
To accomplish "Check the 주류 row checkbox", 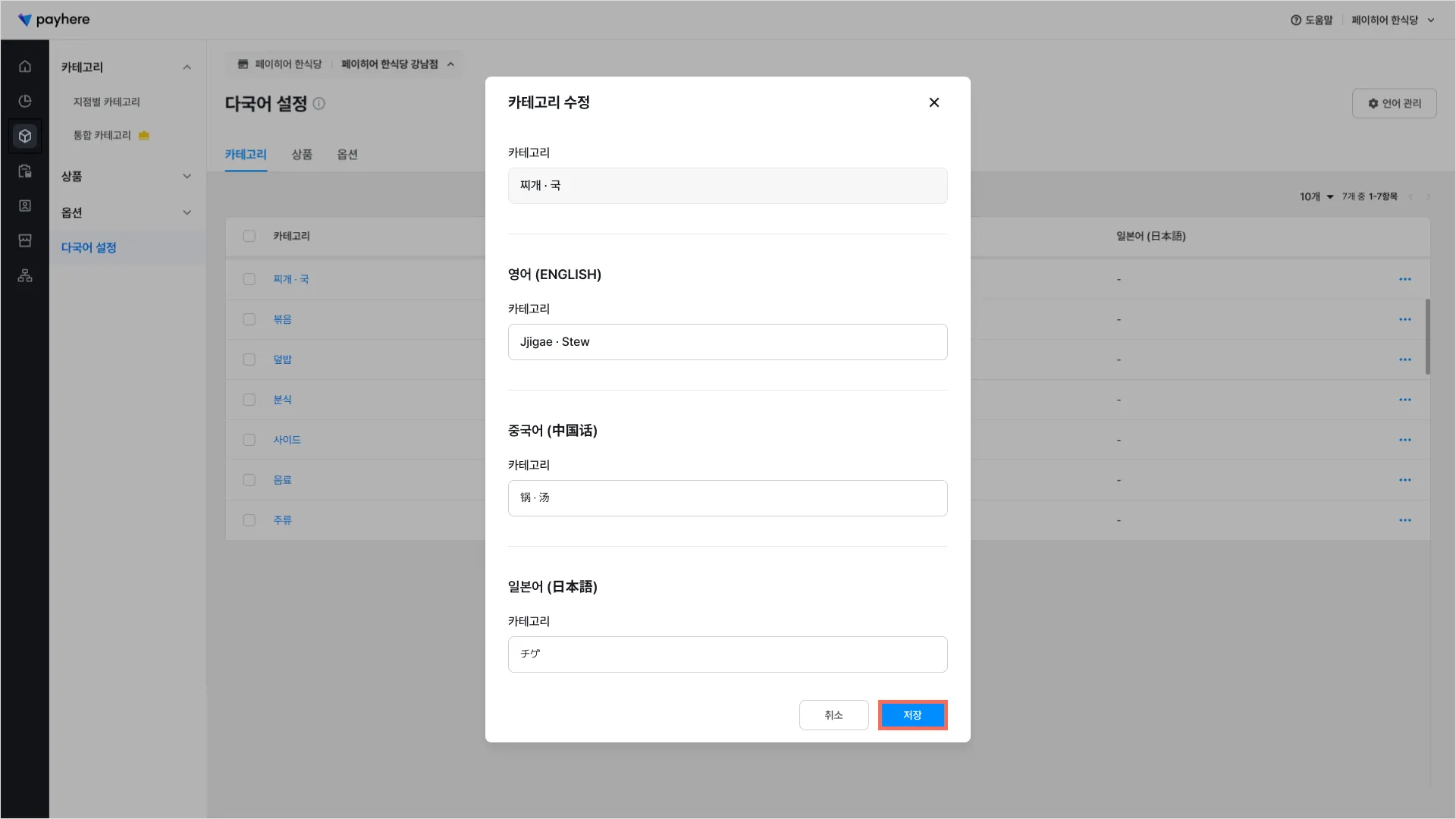I will (249, 520).
